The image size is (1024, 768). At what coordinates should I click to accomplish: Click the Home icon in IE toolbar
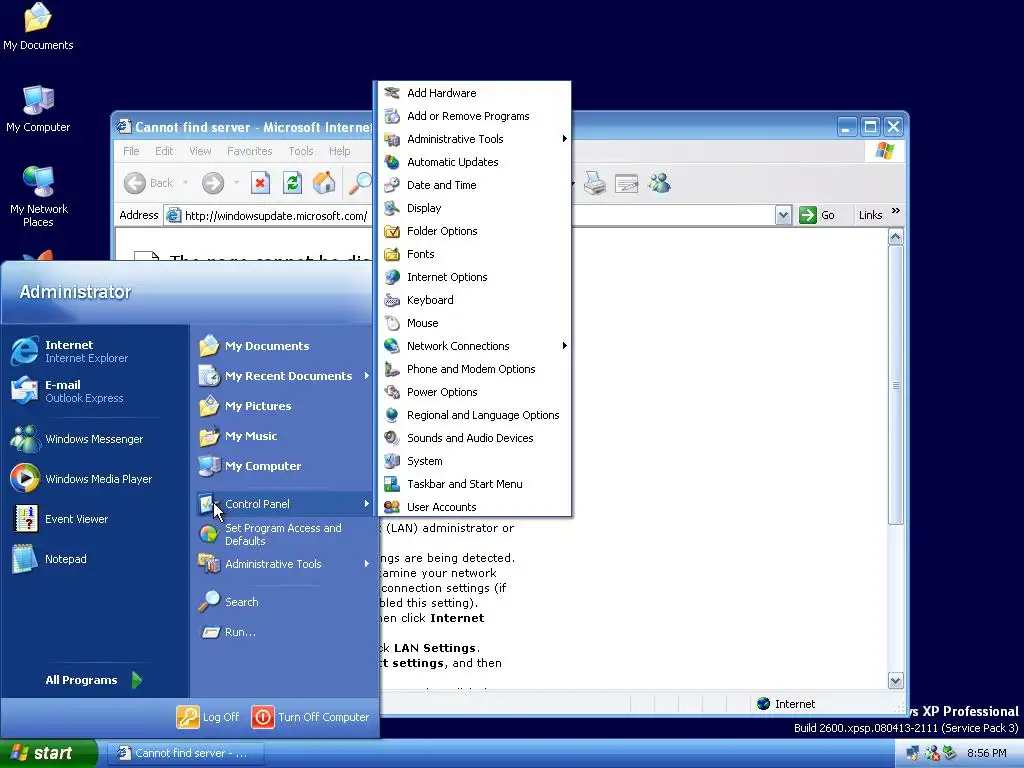point(324,183)
